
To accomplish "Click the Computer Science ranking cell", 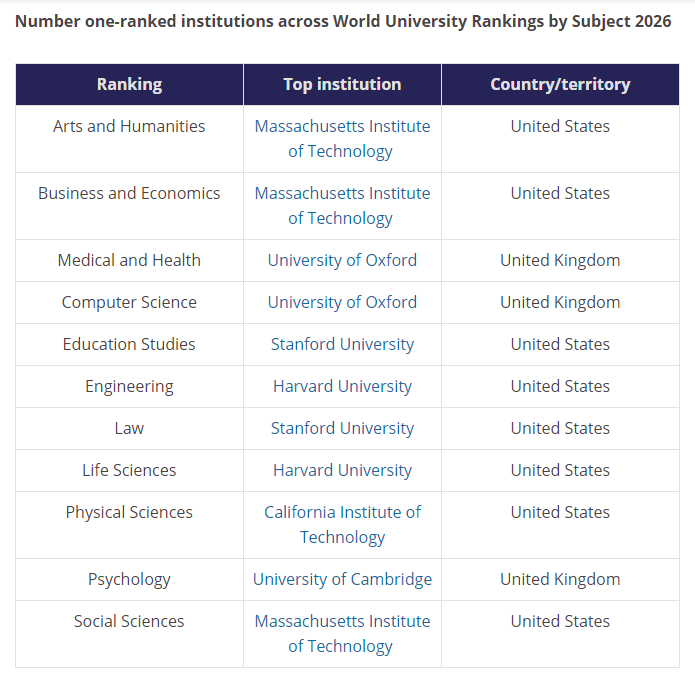I will coord(129,302).
